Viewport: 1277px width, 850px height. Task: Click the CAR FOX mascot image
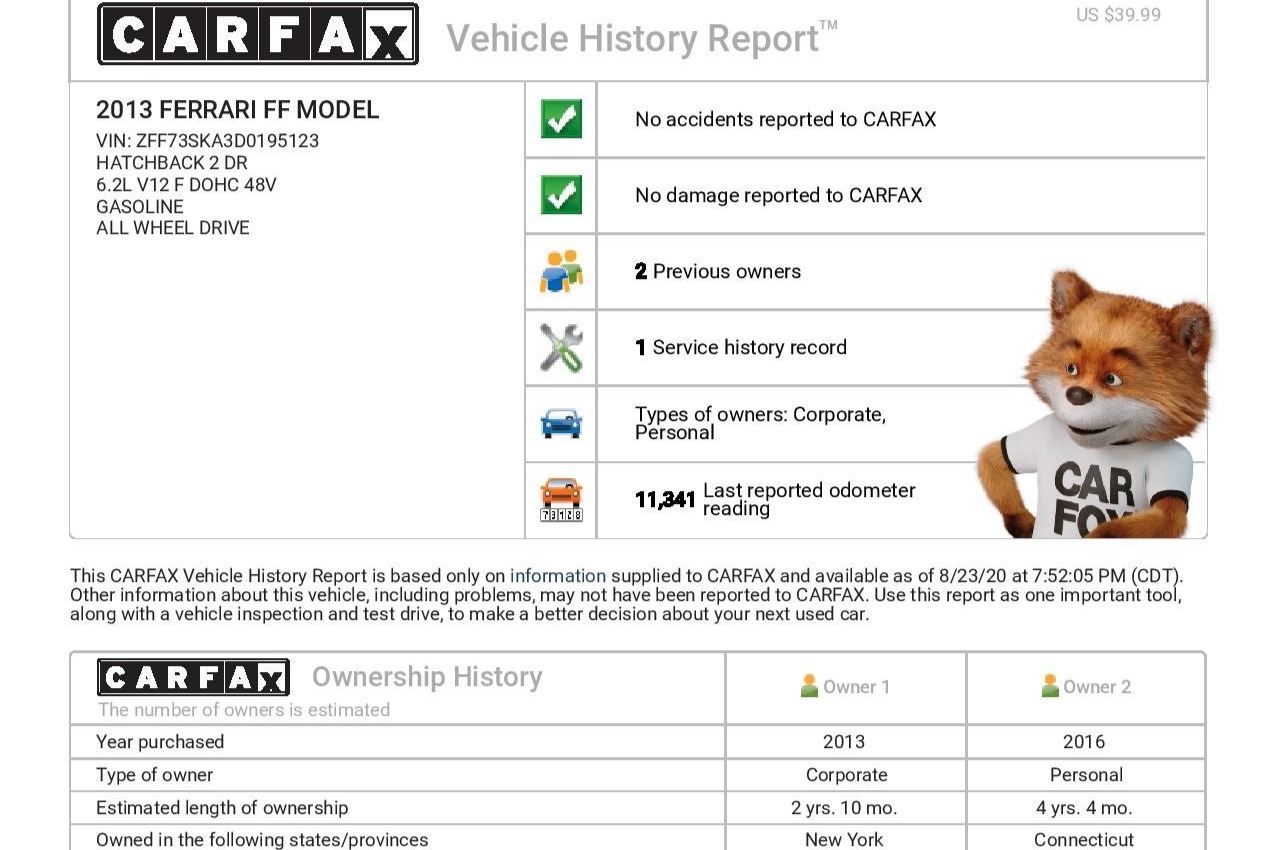tap(1096, 404)
